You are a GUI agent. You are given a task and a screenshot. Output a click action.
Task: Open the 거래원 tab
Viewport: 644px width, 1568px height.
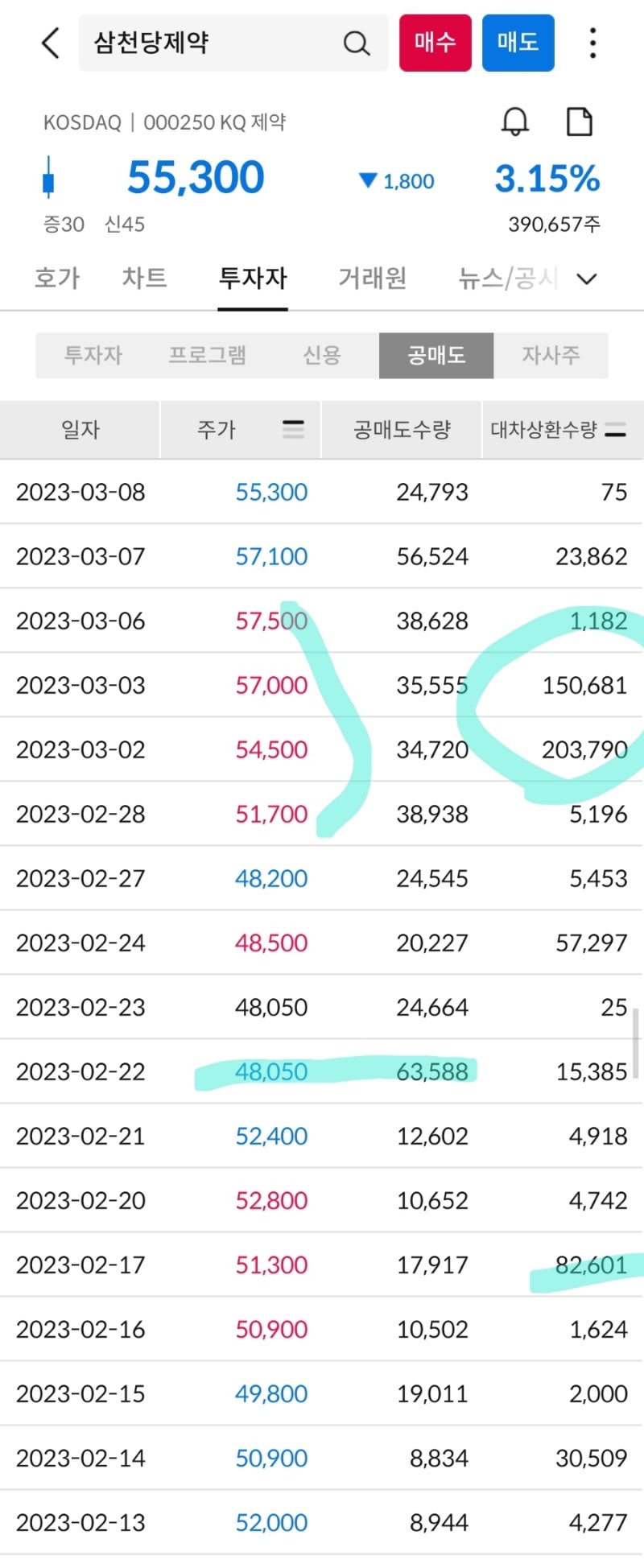pos(371,279)
